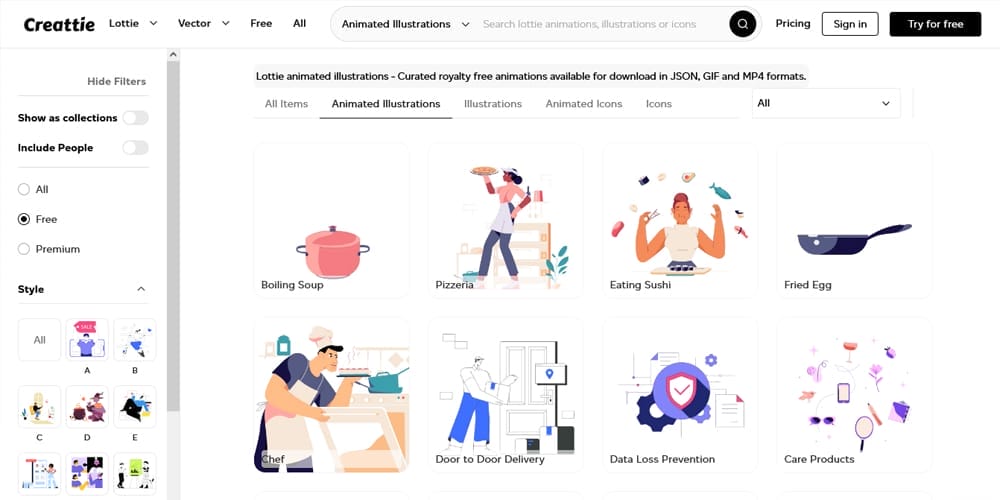
Task: Open the Lottie dropdown menu
Action: tap(133, 24)
